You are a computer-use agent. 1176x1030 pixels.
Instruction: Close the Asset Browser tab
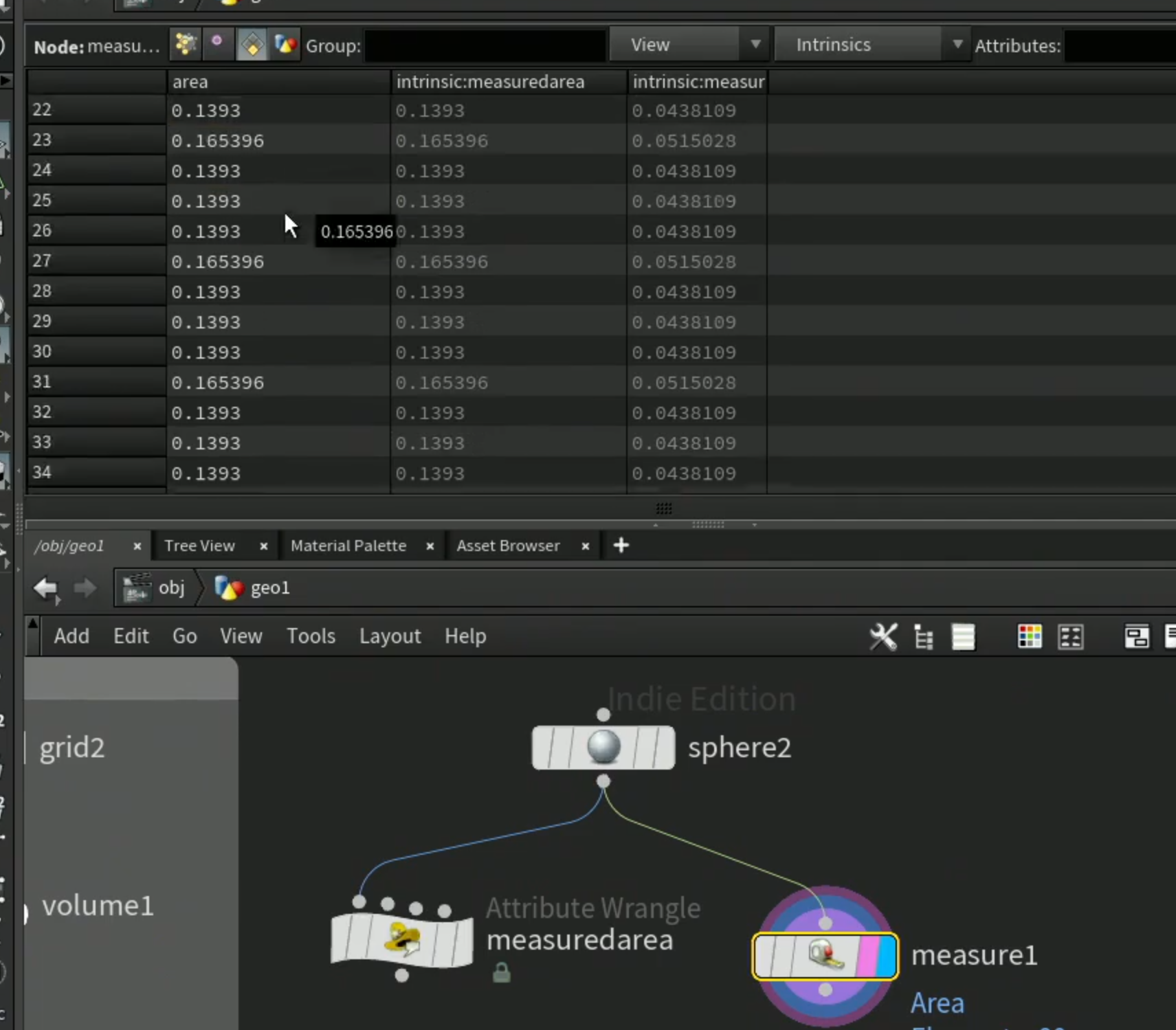pos(585,546)
